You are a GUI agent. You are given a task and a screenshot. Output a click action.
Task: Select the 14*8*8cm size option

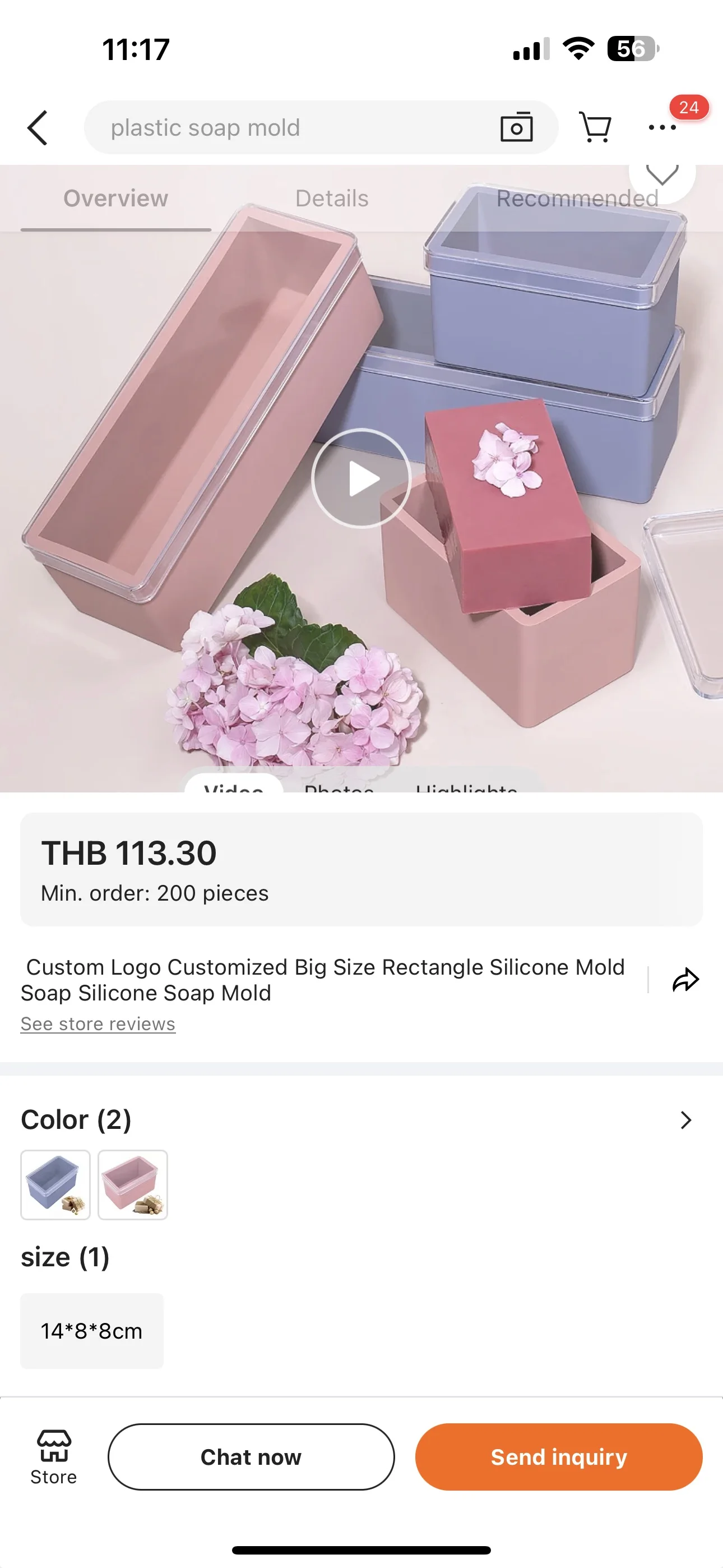pos(92,1331)
